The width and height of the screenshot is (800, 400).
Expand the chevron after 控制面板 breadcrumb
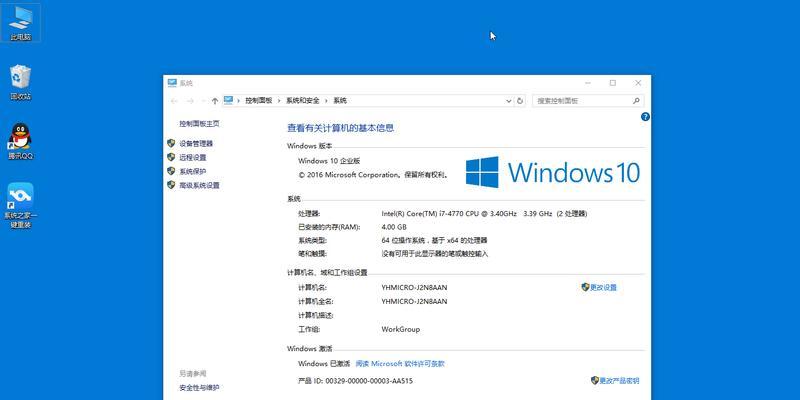coord(279,101)
